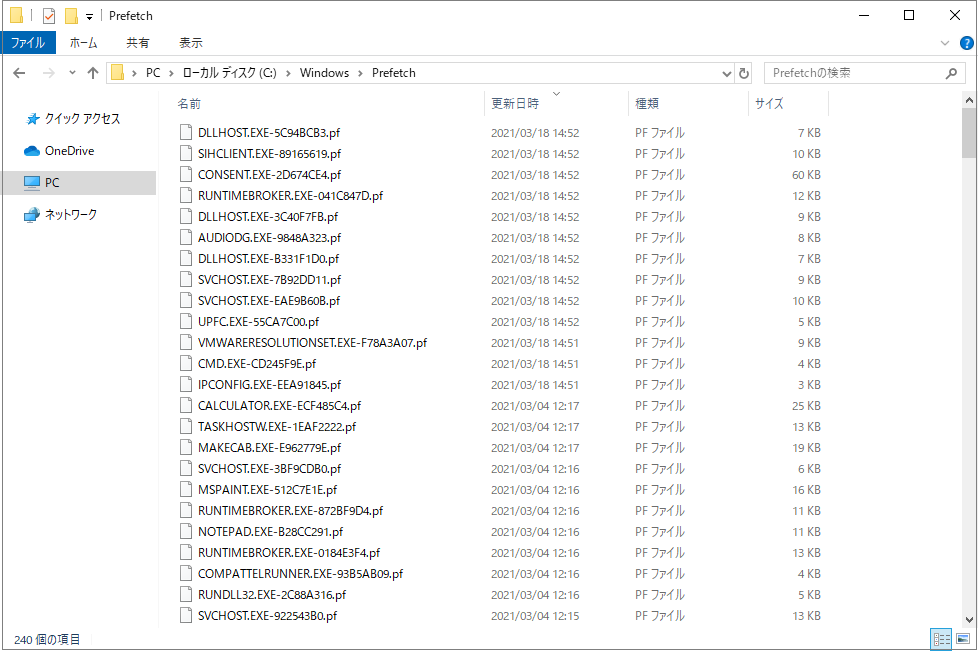
Task: Select ネットワーク in navigation pane
Action: tap(71, 215)
